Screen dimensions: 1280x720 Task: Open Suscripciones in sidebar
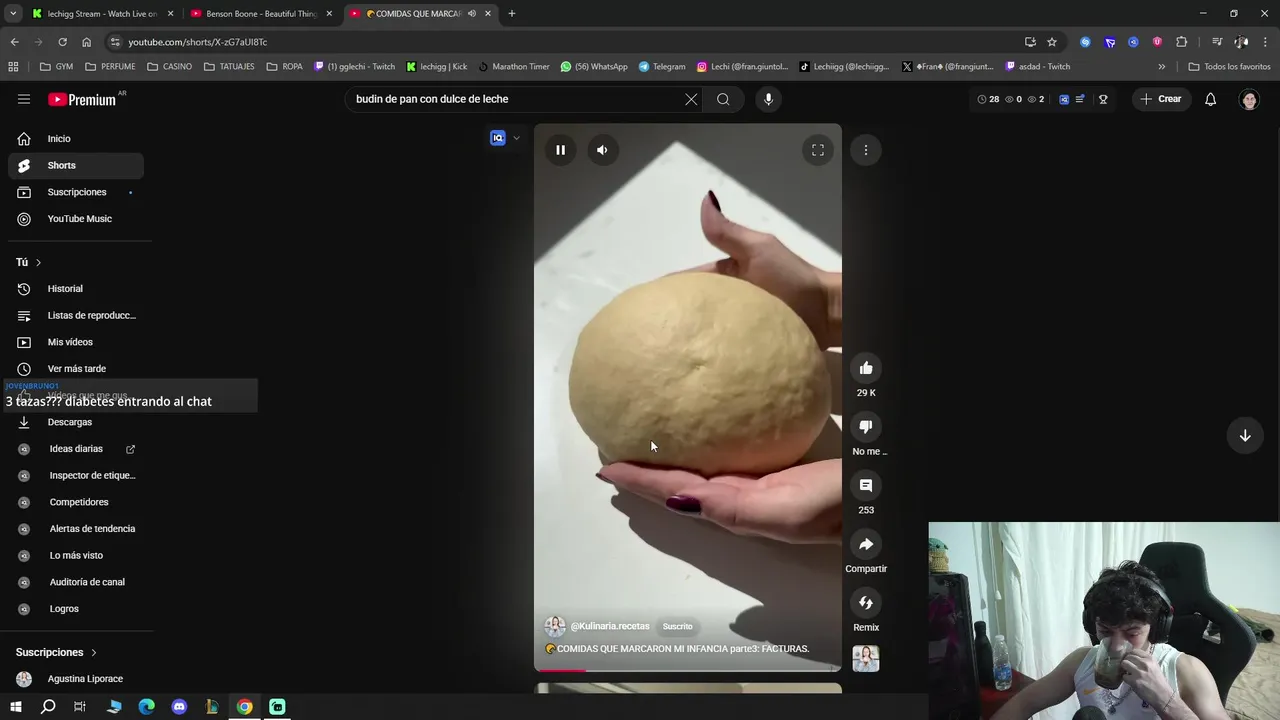point(76,192)
